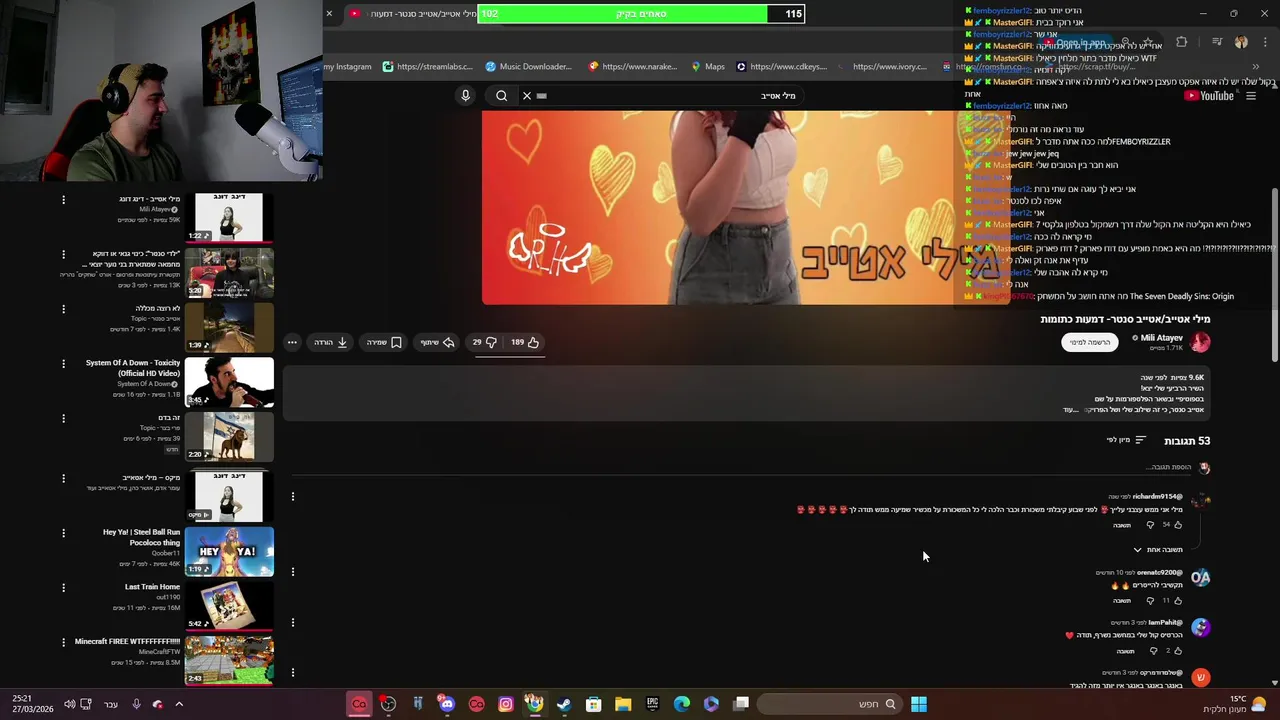The width and height of the screenshot is (1280, 720).
Task: Open options for System Of A Down video
Action: coord(63,364)
